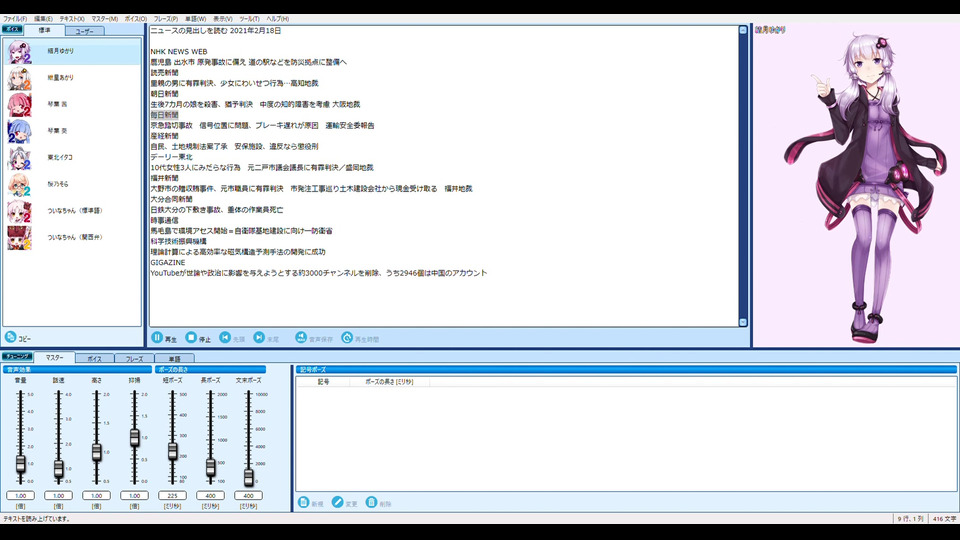The width and height of the screenshot is (960, 540).
Task: Jump to start with 先頭 icon
Action: [x=225, y=337]
